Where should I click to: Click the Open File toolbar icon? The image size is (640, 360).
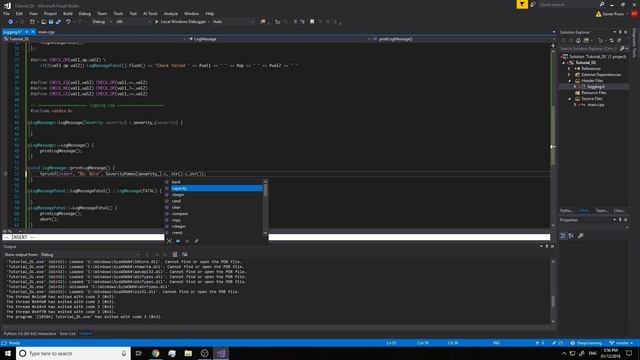(x=44, y=22)
